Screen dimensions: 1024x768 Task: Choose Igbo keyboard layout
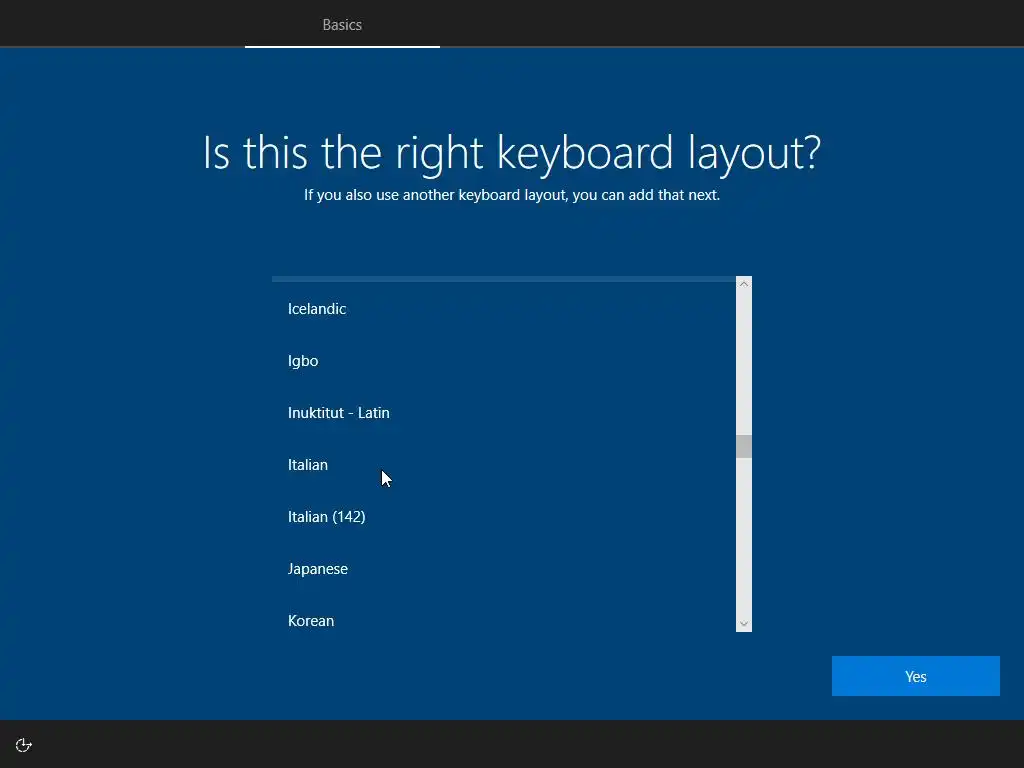tap(504, 360)
